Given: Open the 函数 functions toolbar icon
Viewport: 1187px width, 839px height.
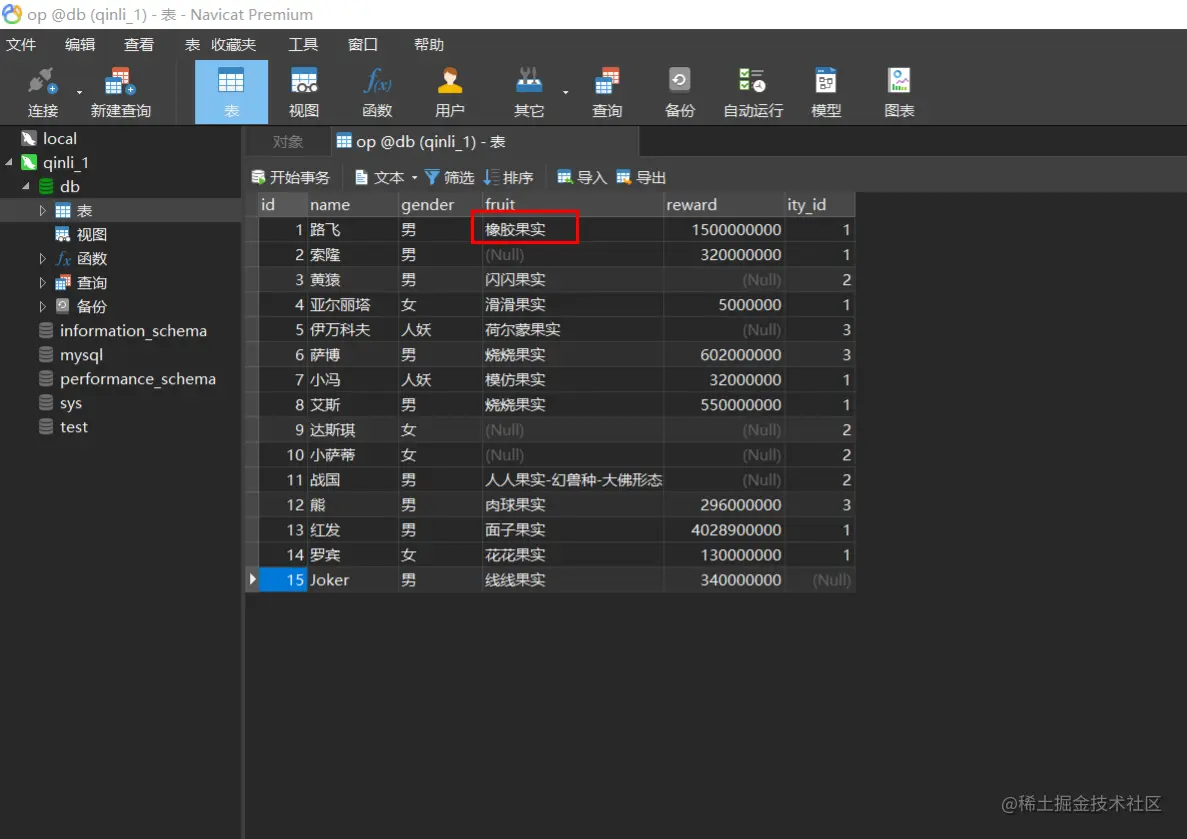Looking at the screenshot, I should pos(377,92).
